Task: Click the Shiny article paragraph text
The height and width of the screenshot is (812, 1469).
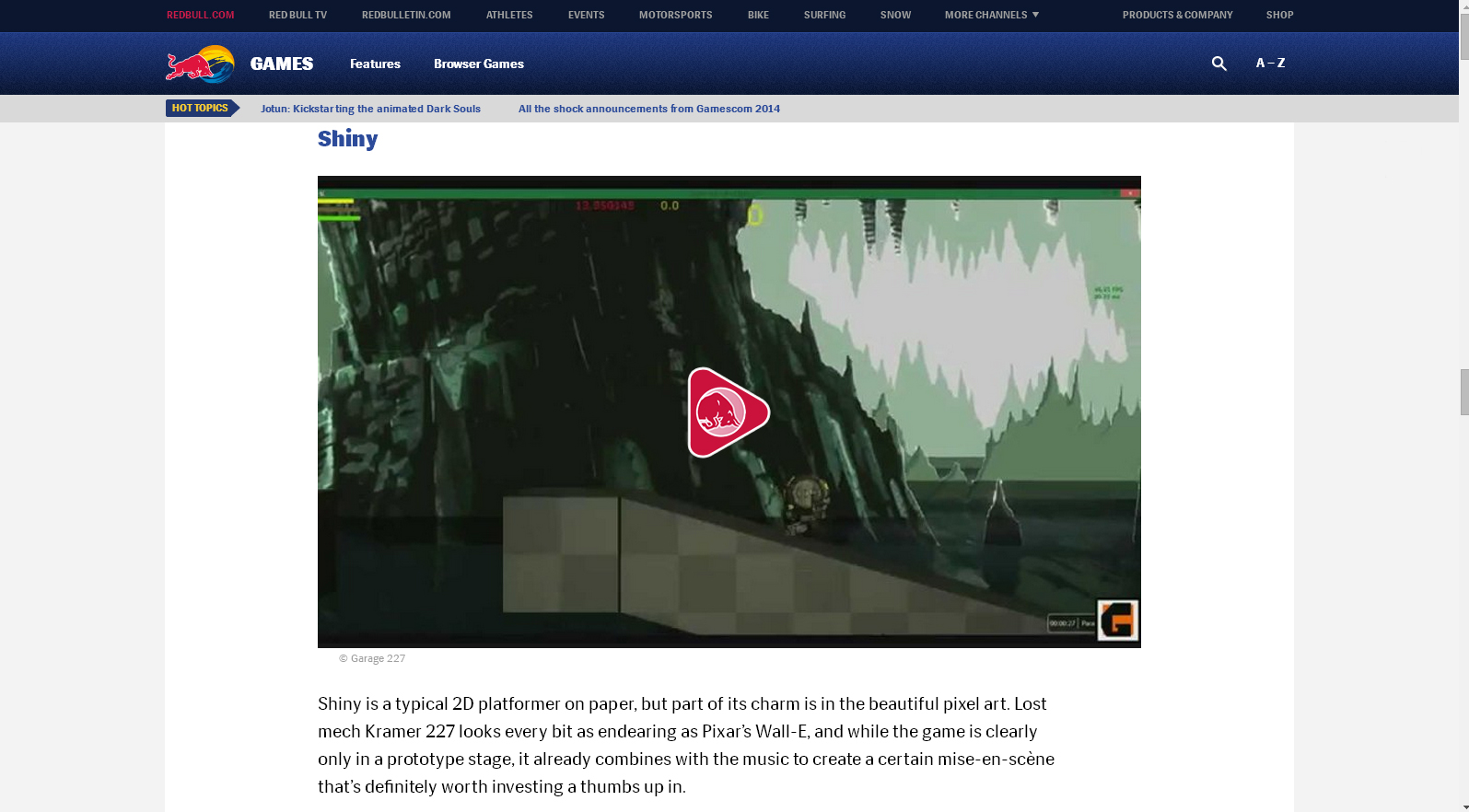Action: (686, 745)
